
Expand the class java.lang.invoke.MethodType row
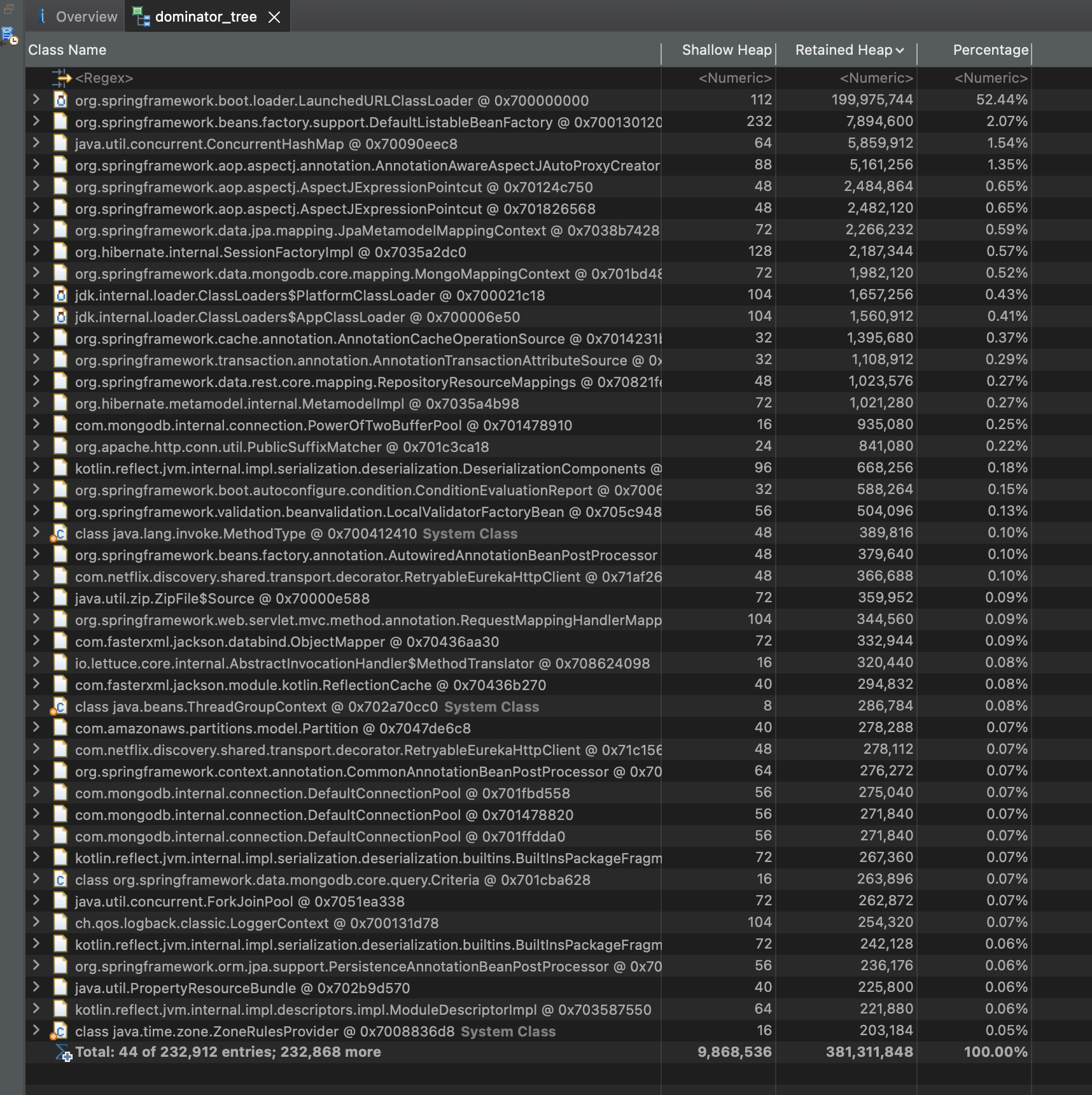pyautogui.click(x=36, y=533)
